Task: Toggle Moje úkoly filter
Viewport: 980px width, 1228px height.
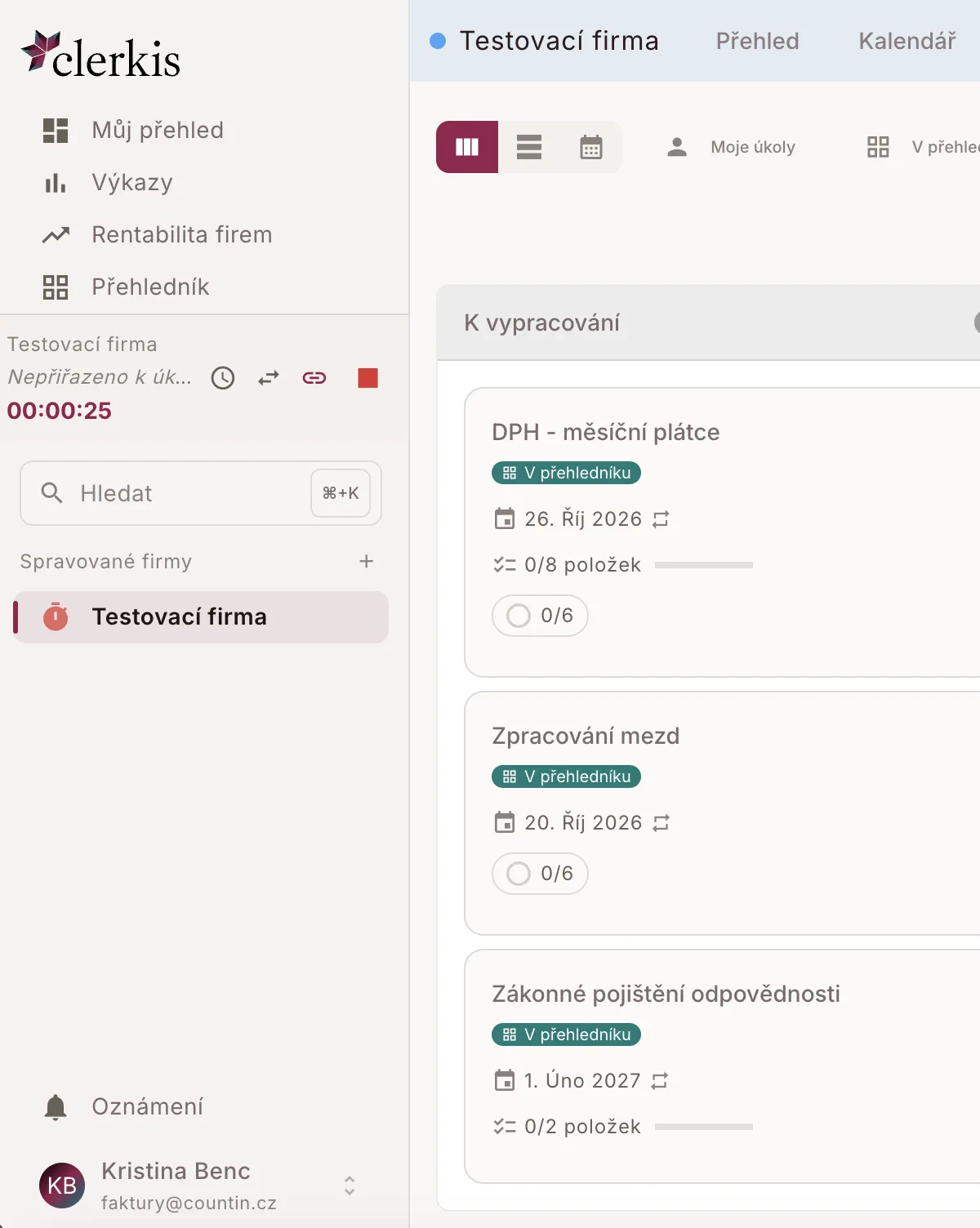Action: (732, 147)
